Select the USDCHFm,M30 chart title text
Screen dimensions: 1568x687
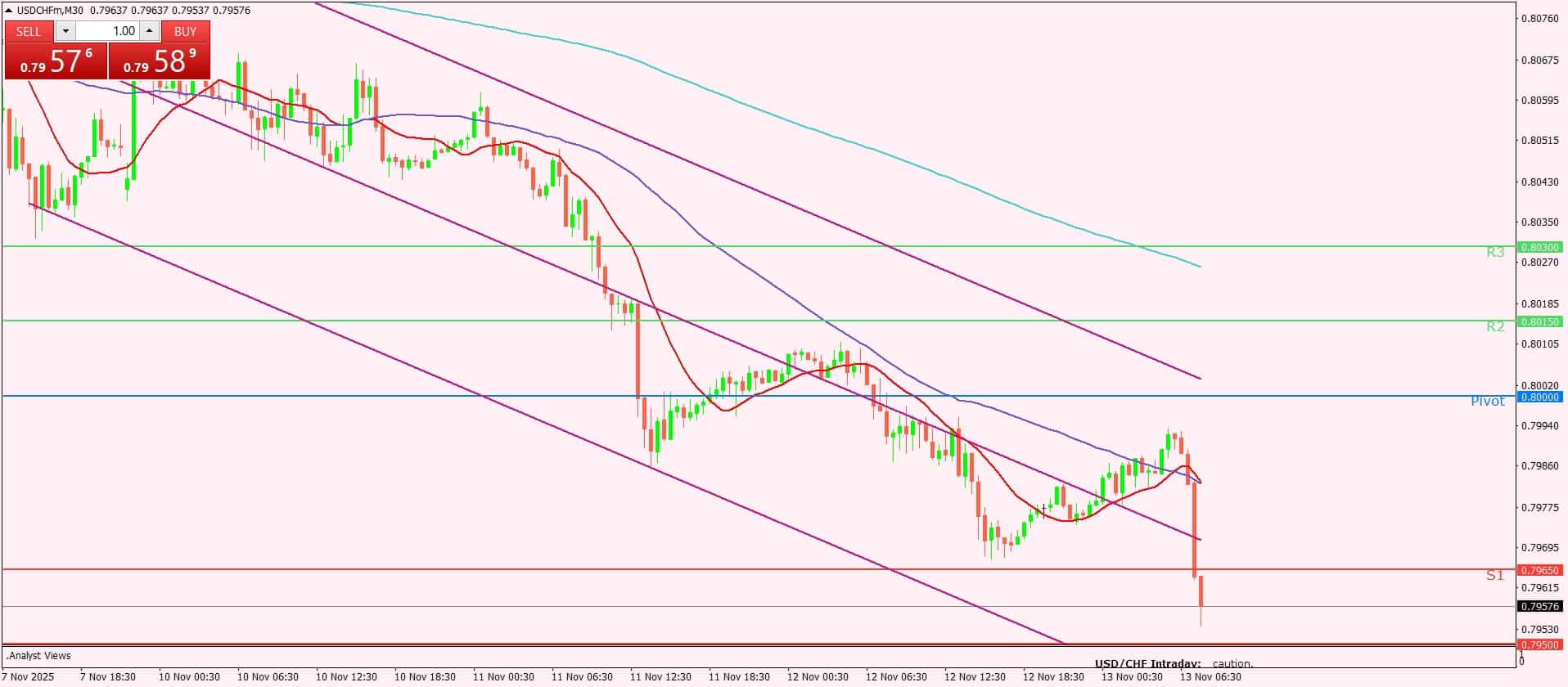point(50,10)
